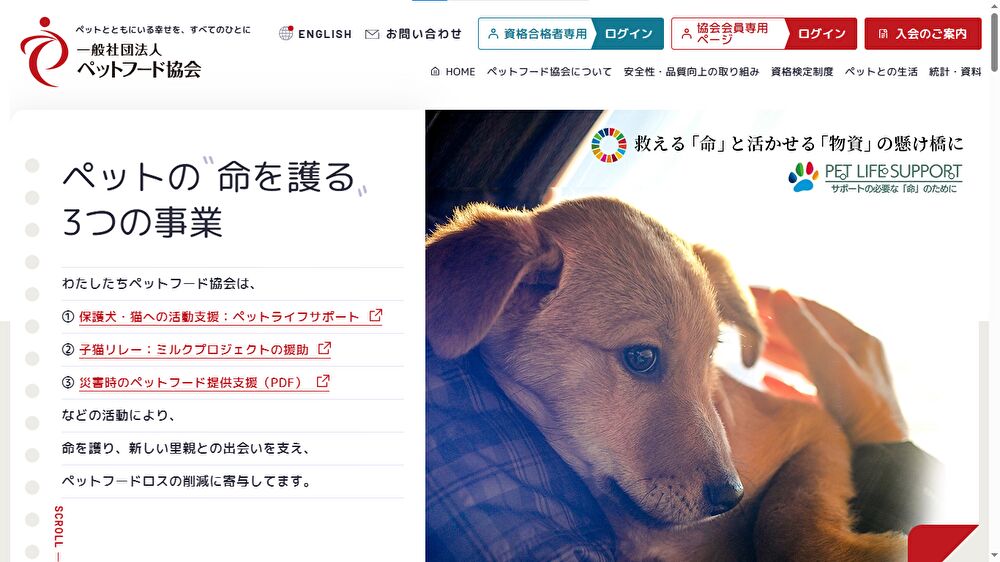1000x562 pixels.
Task: Open the 災害時のペットフード提供支援 PDF link
Action: 190,383
